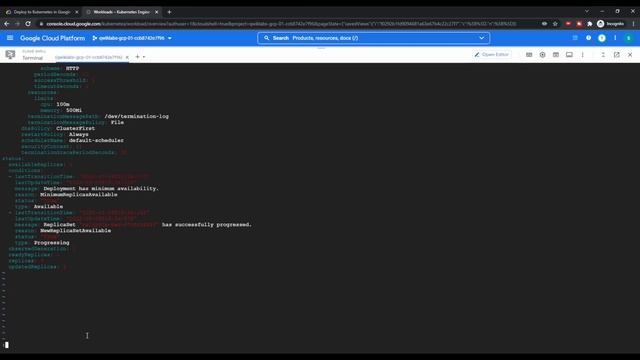The image size is (640, 360).
Task: Focus the Search products and resources field
Action: click(x=373, y=38)
